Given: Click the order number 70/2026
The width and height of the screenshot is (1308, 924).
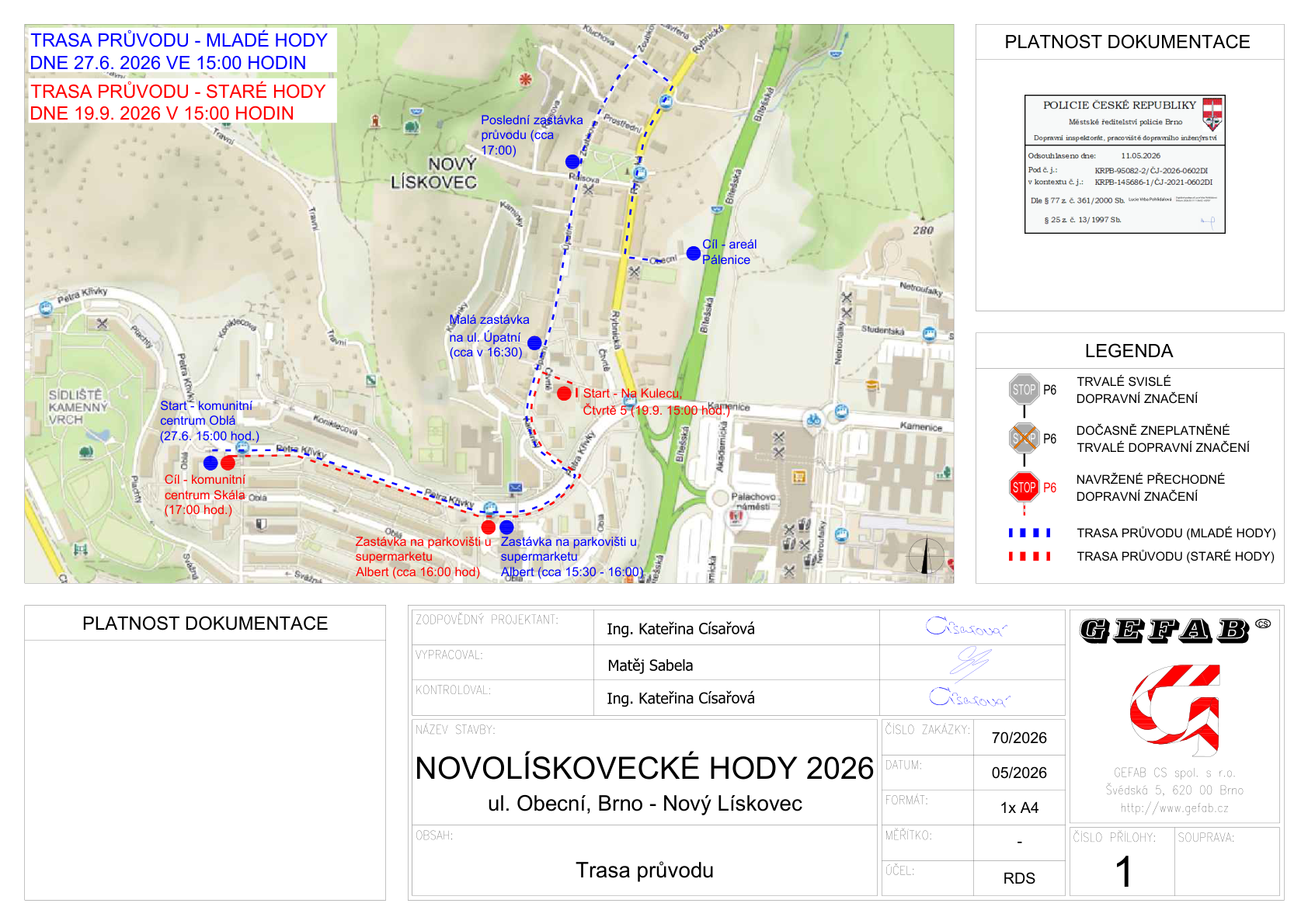Looking at the screenshot, I should [1019, 738].
